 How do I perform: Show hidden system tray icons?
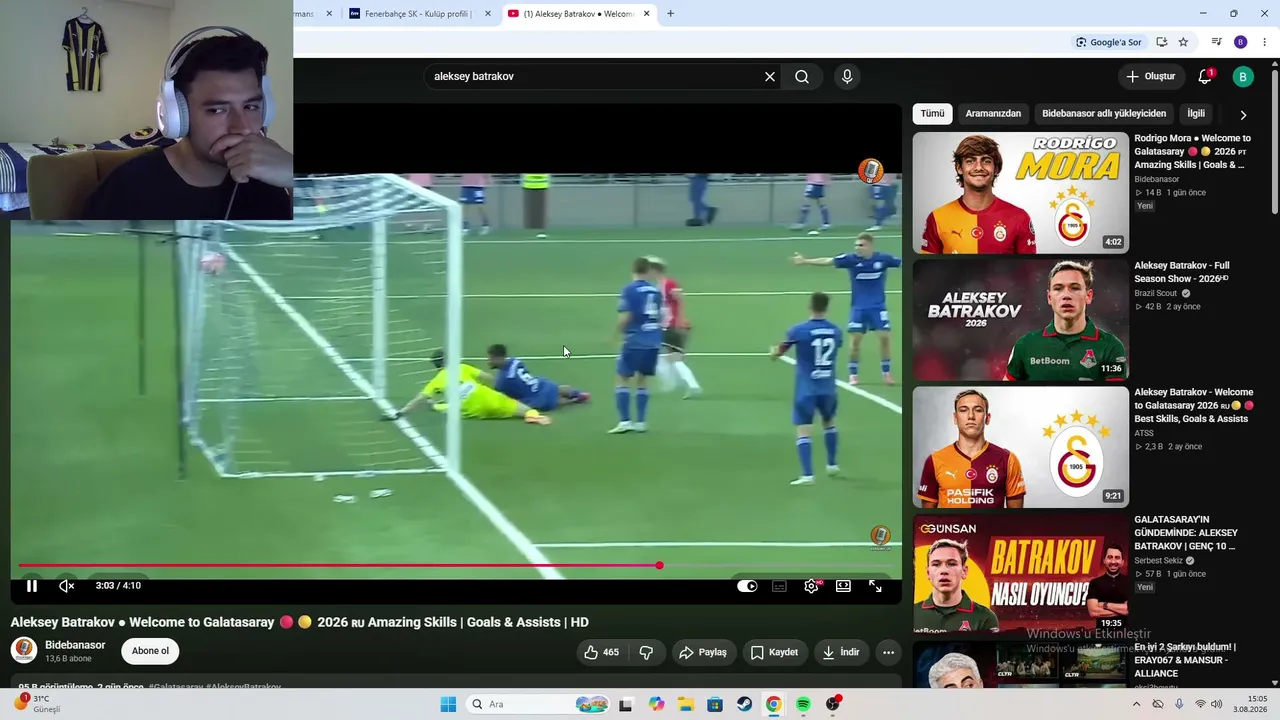[x=1136, y=704]
